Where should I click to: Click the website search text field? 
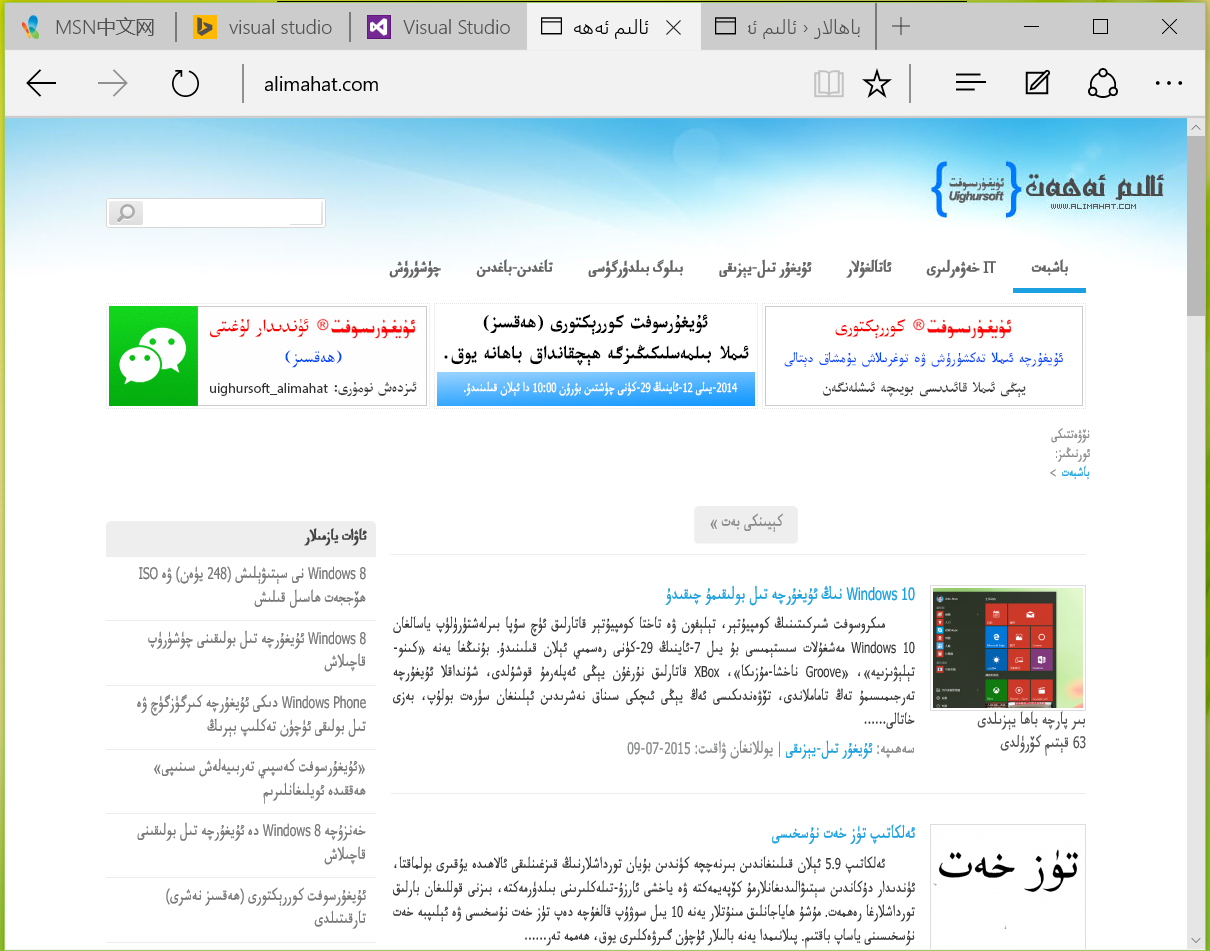233,213
